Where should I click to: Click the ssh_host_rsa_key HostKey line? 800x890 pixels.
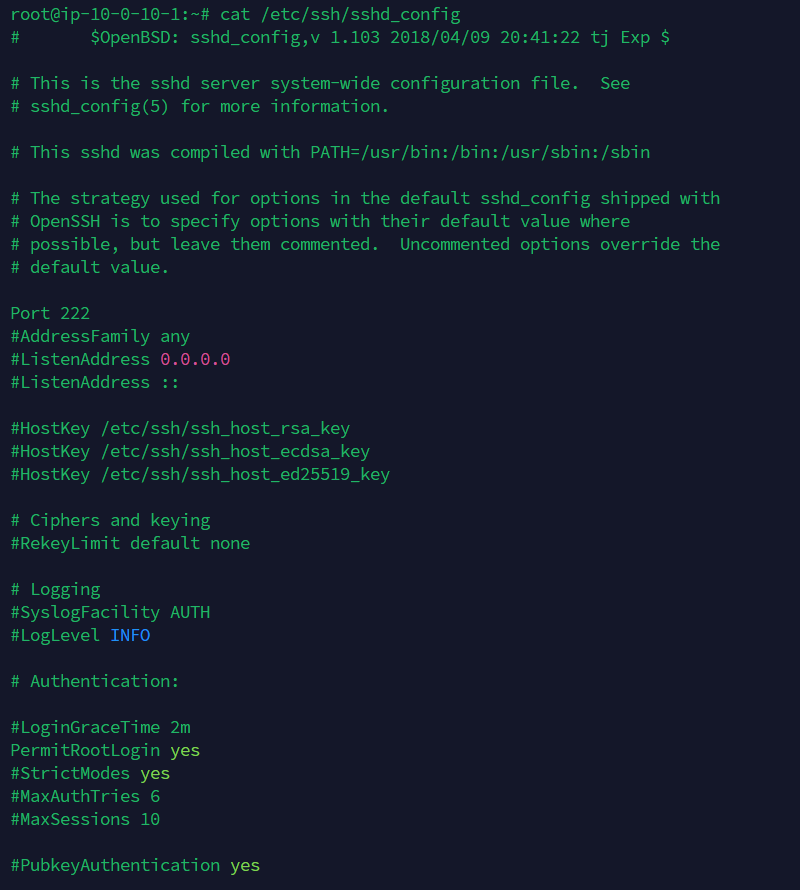point(180,429)
